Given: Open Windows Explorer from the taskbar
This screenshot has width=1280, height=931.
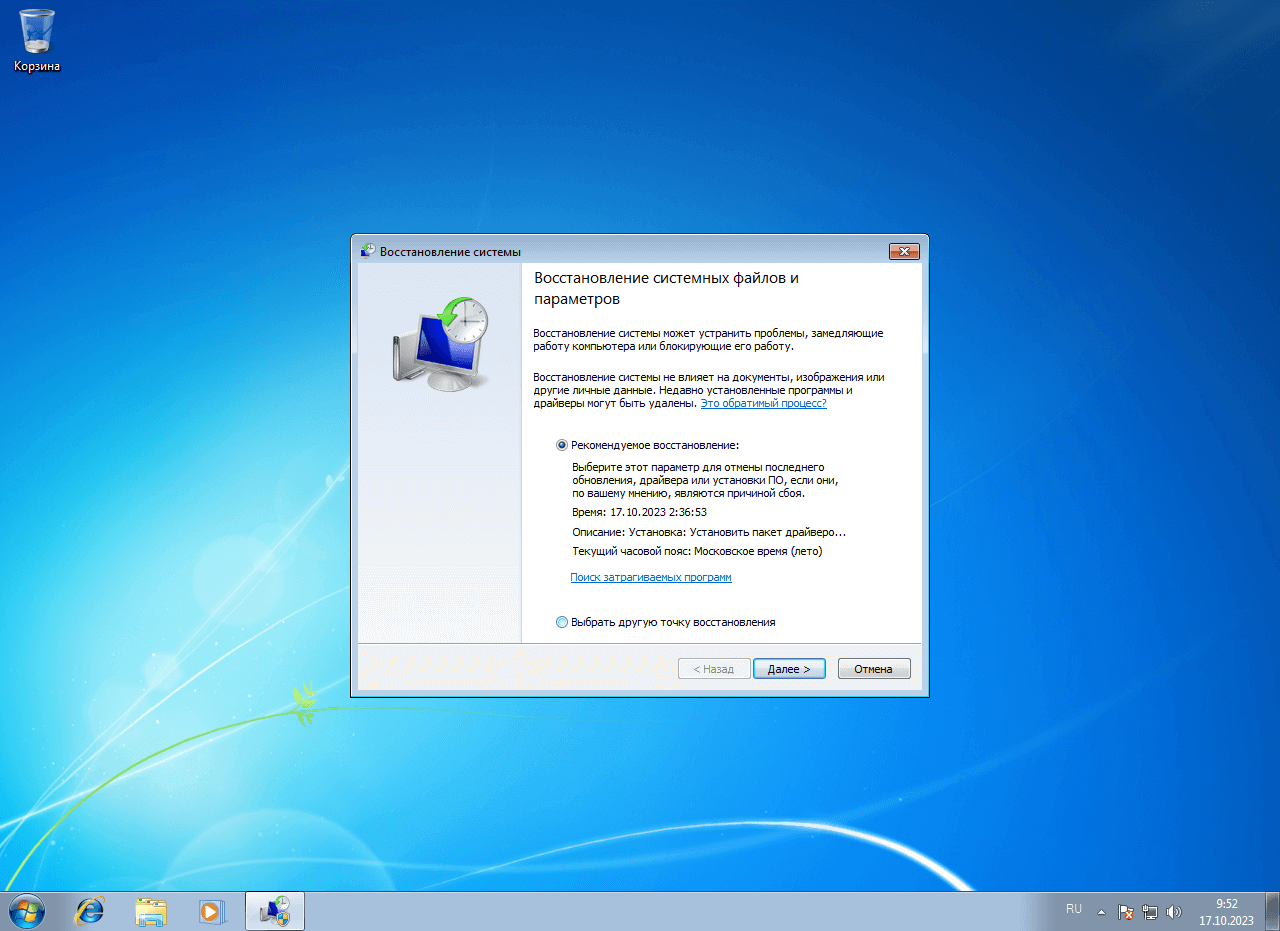Looking at the screenshot, I should tap(151, 910).
